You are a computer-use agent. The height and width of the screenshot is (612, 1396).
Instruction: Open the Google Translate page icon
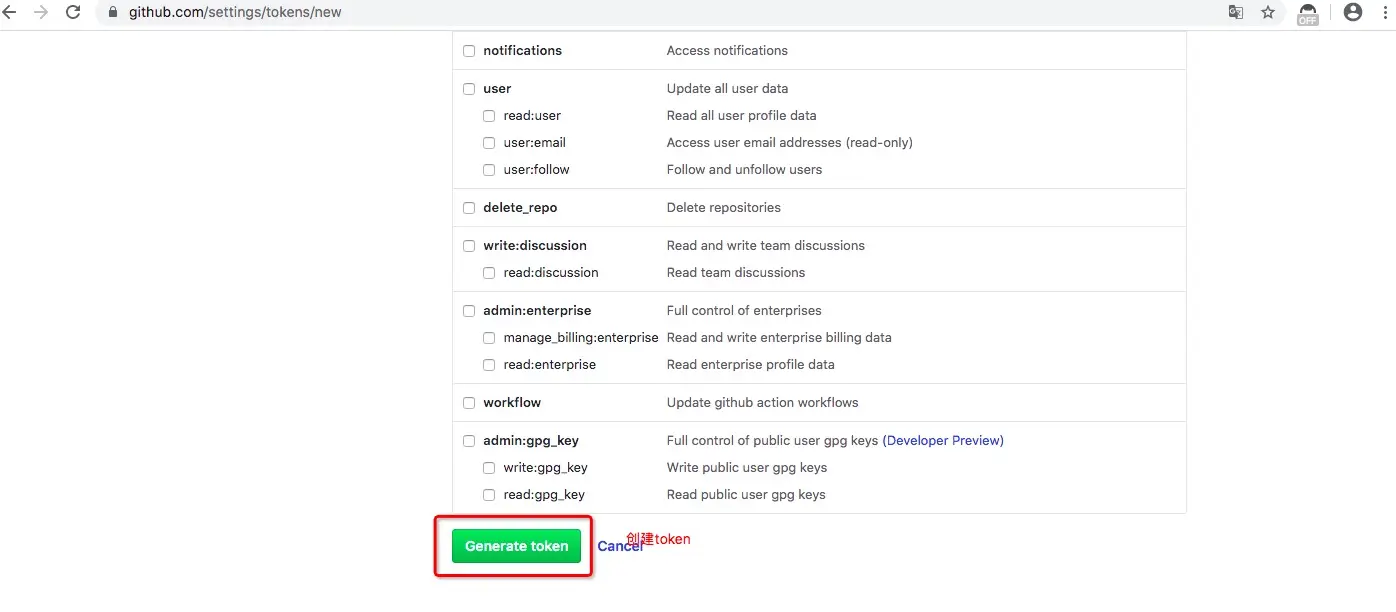(x=1236, y=13)
